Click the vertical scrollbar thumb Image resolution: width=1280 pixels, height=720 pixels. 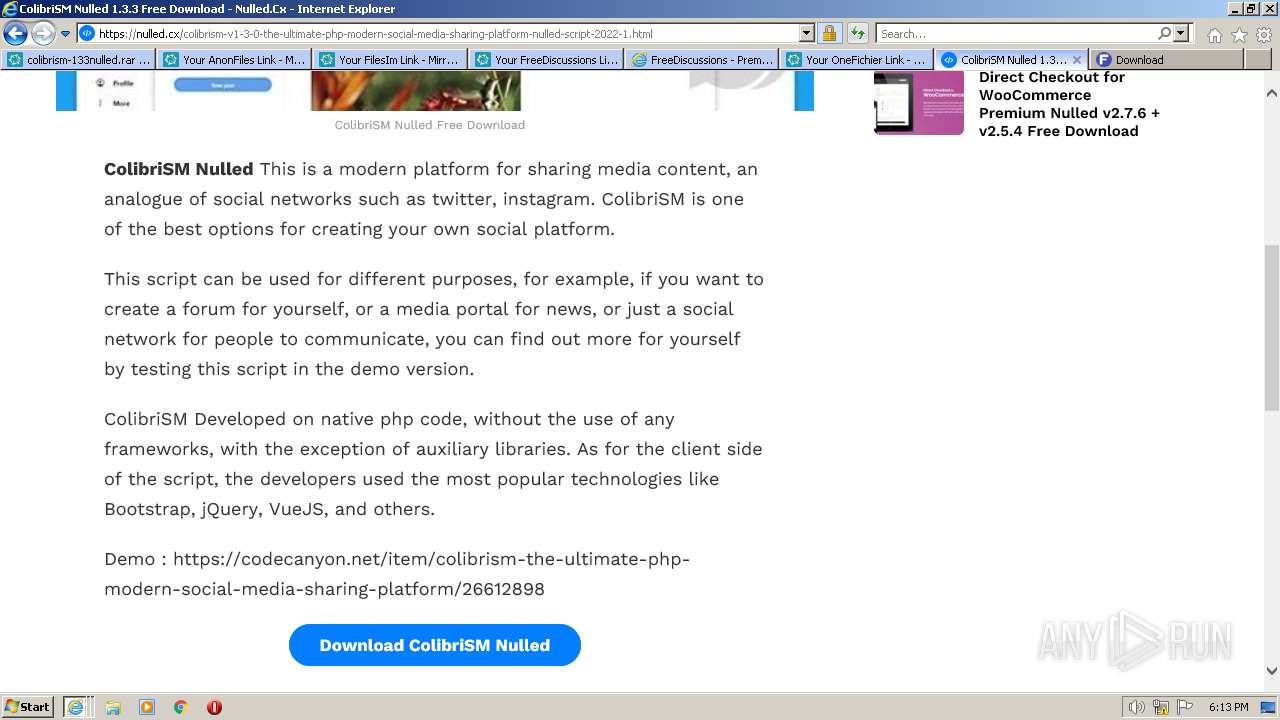point(1272,327)
